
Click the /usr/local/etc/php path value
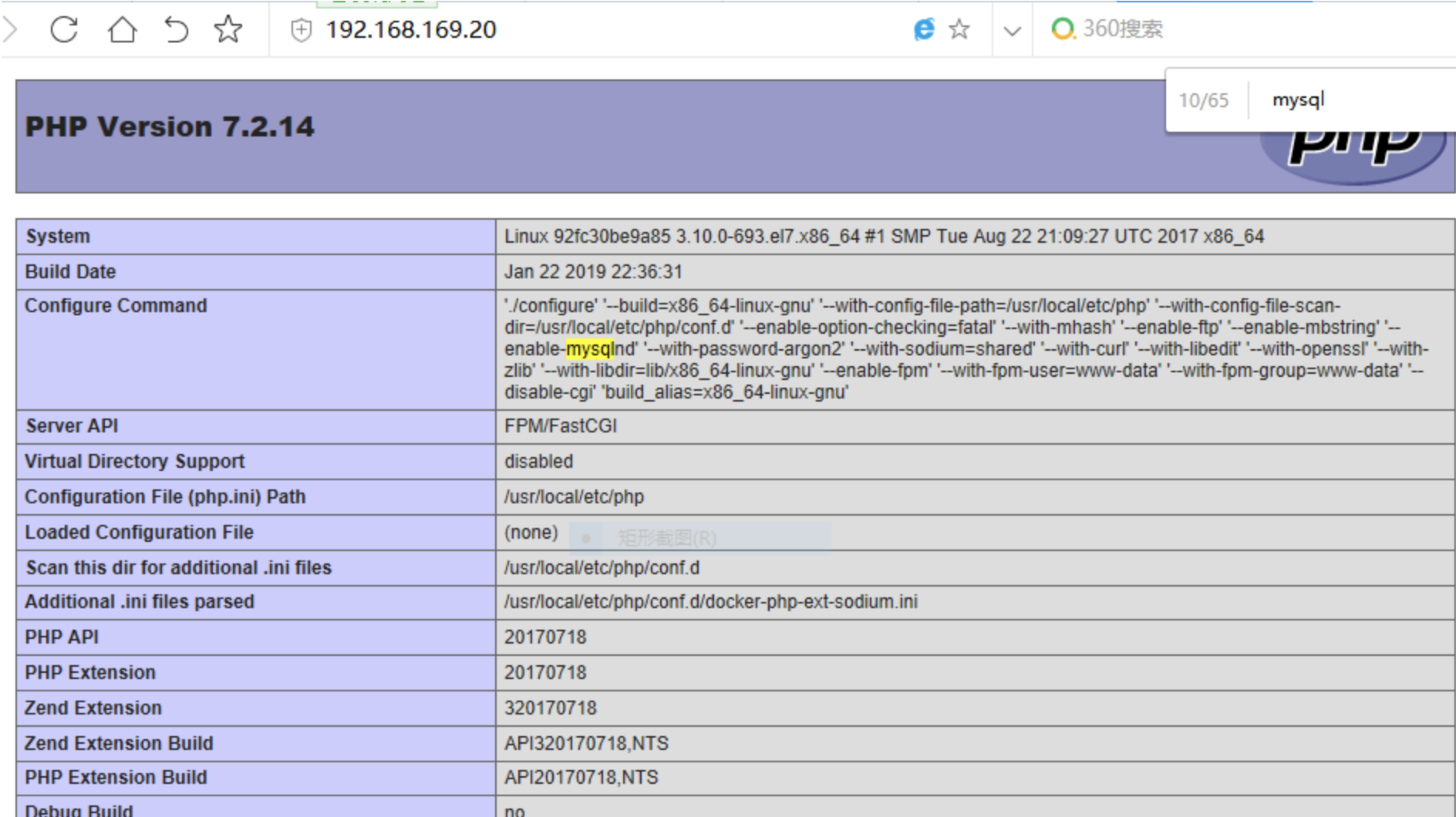[x=574, y=497]
